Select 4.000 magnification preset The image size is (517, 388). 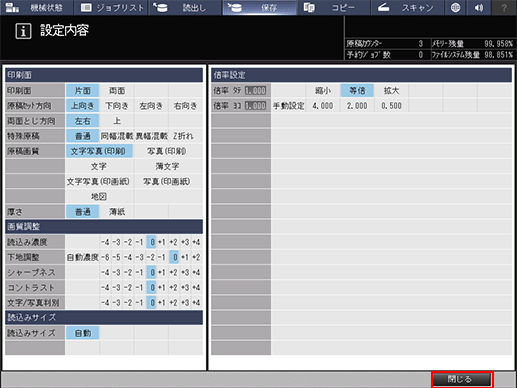323,106
